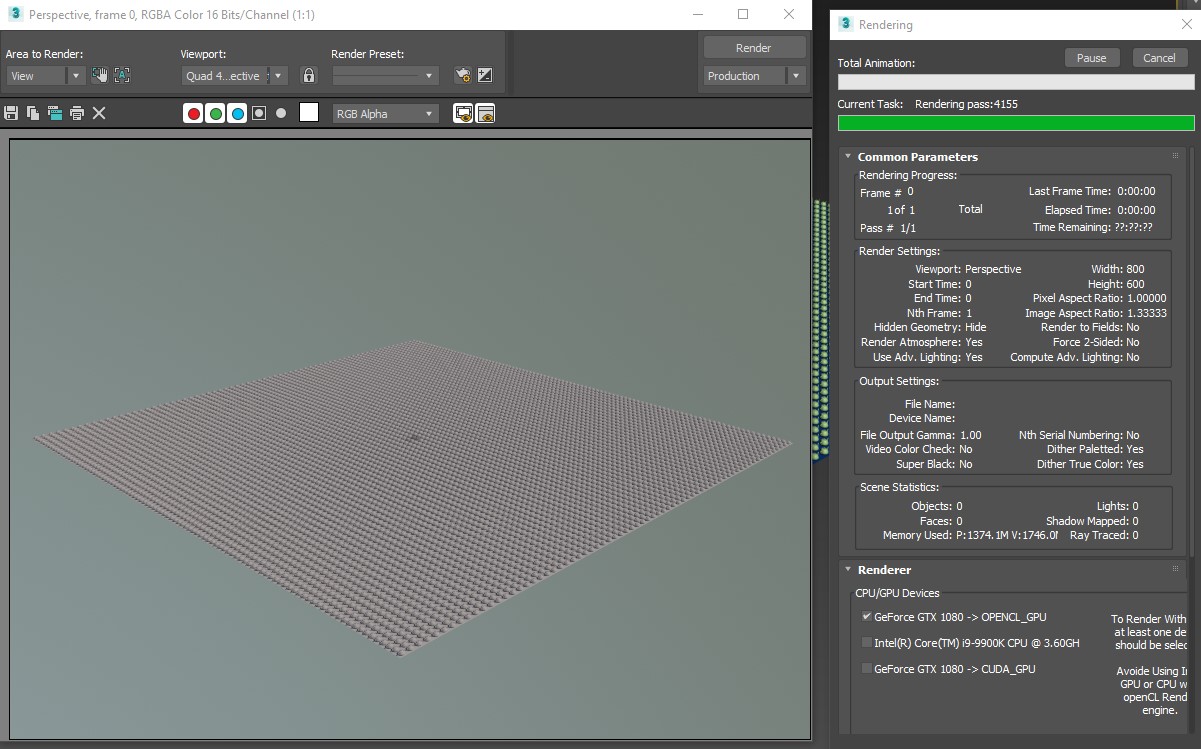Clear the render with the X icon
1201x749 pixels.
(99, 113)
